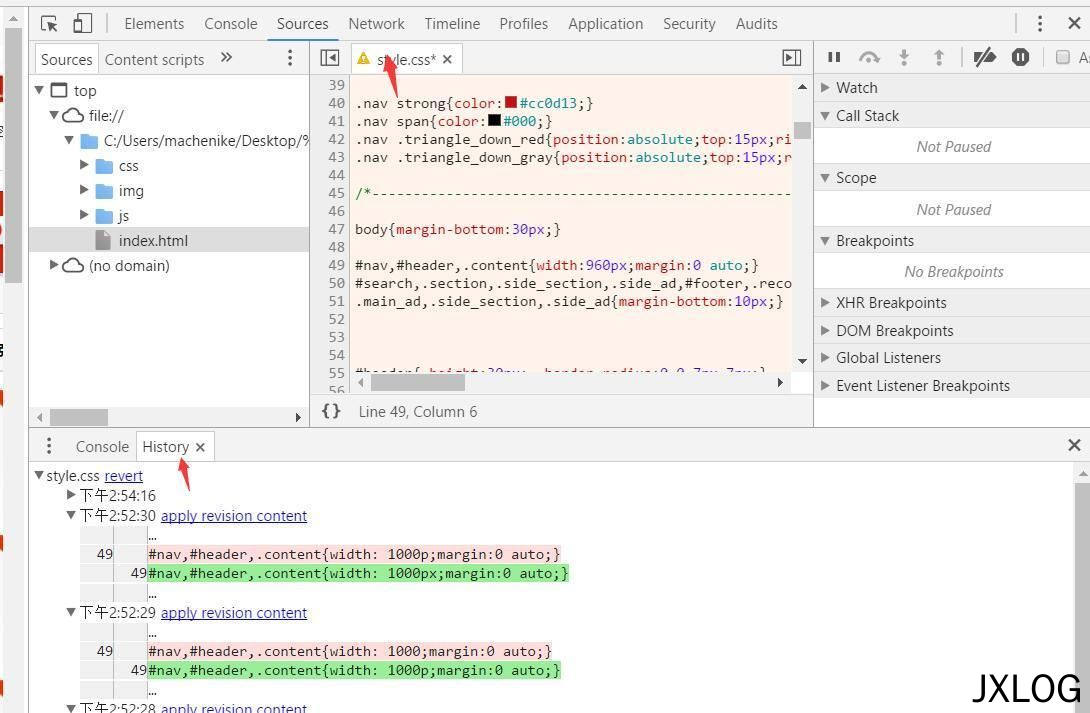Open the drawer three-dot menu
Screen dimensions: 1090x713
coord(49,445)
